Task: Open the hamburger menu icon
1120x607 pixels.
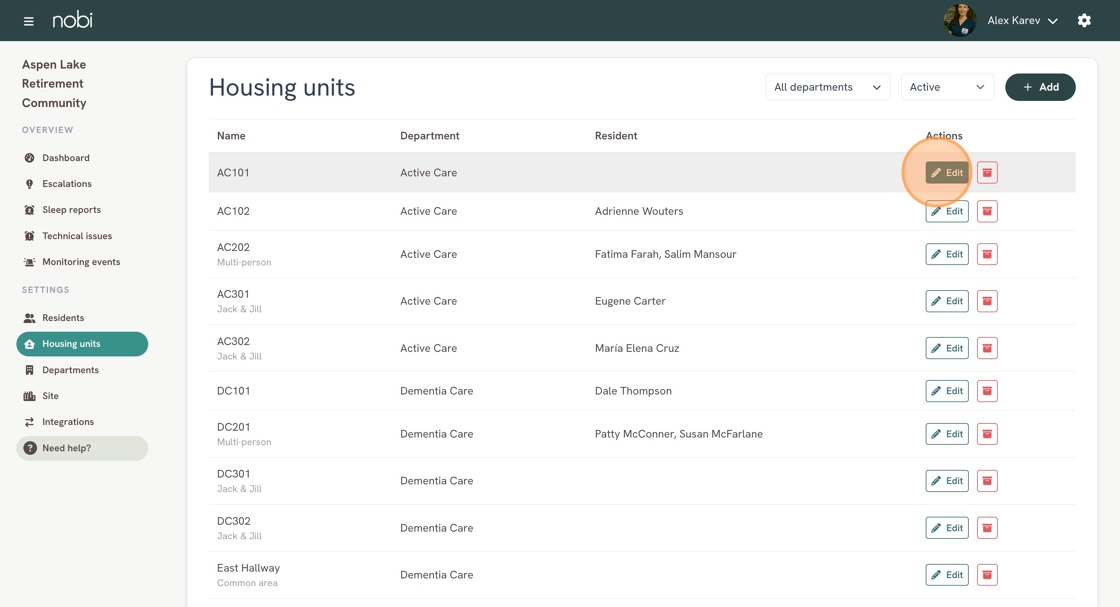Action: (28, 21)
